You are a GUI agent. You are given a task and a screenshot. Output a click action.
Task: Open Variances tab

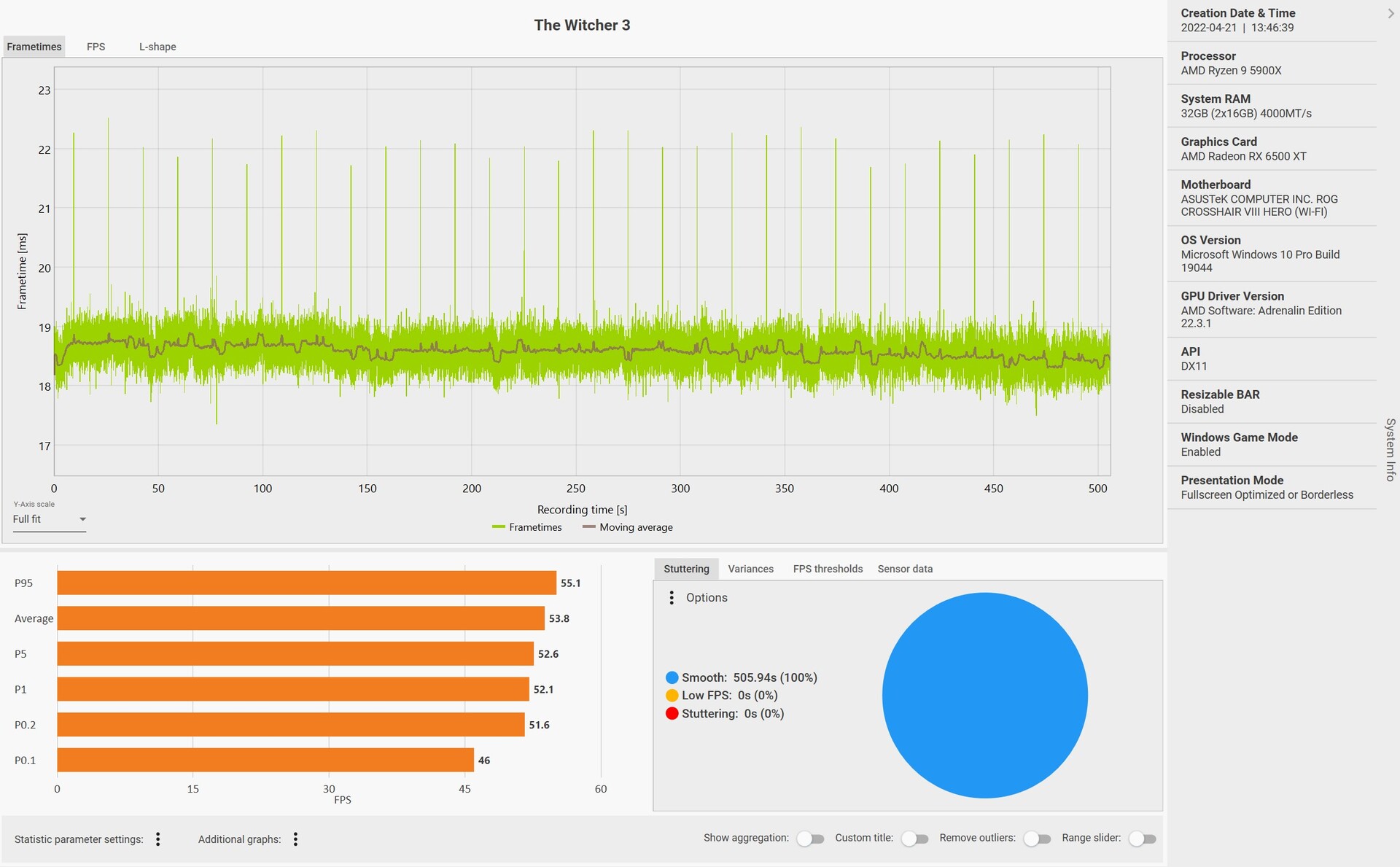click(x=750, y=569)
